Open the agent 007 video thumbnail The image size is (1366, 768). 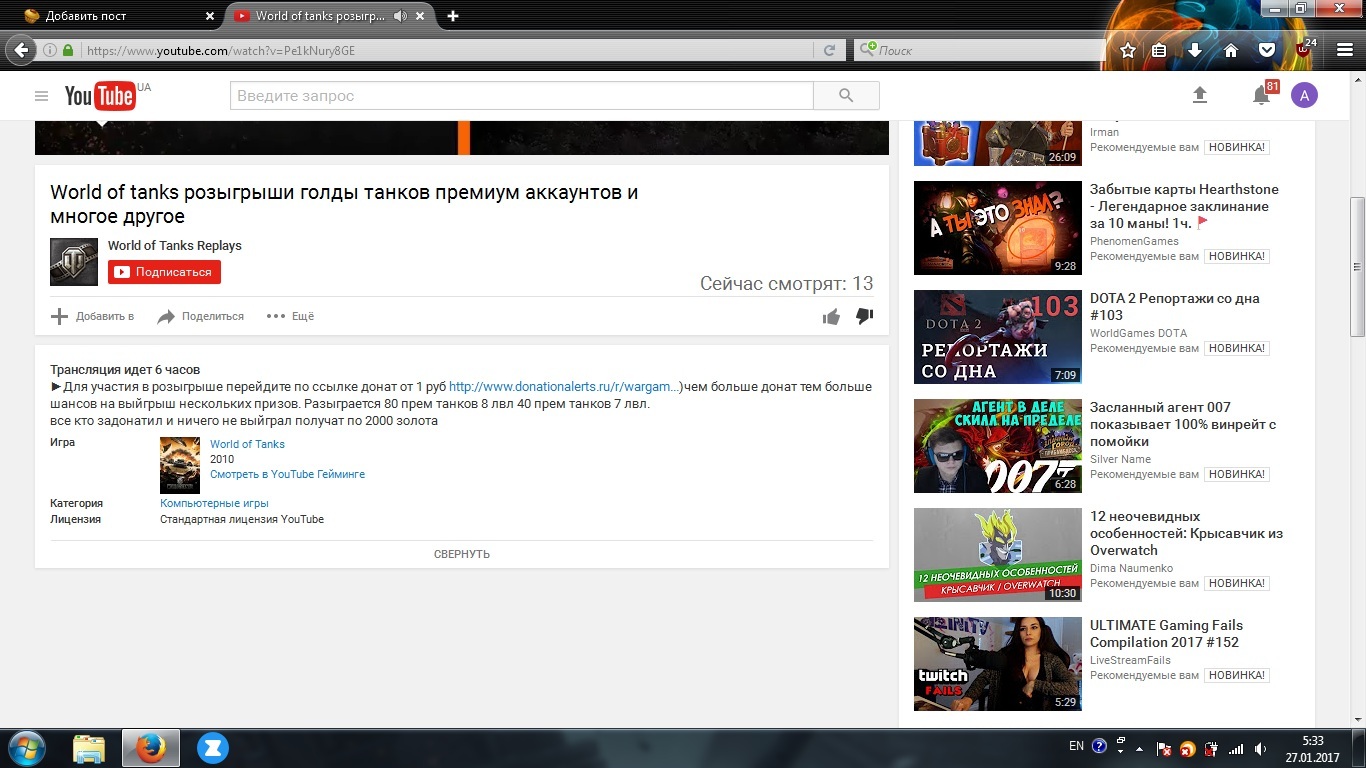tap(998, 446)
